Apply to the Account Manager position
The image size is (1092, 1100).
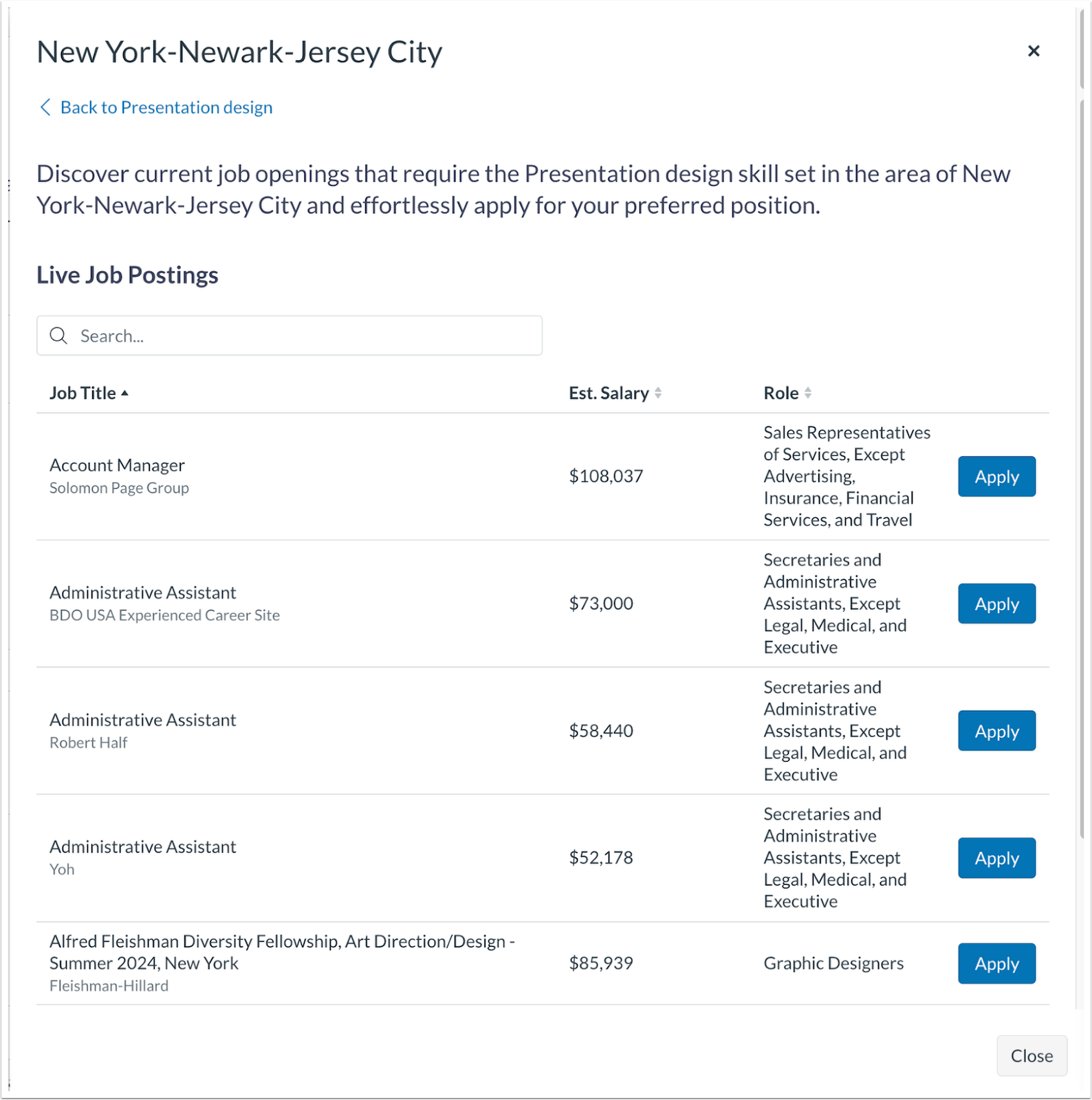coord(996,476)
